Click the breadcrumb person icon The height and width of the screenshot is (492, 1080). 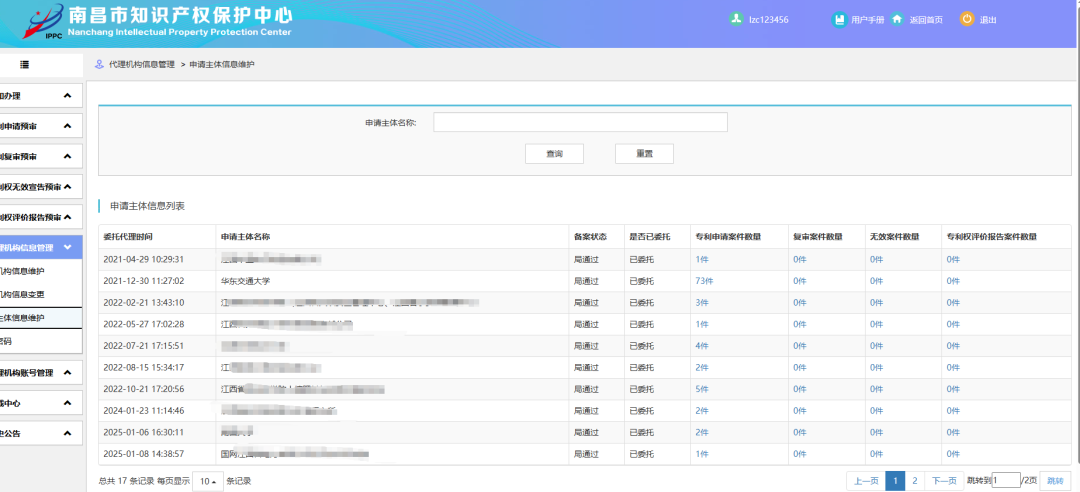[99, 65]
